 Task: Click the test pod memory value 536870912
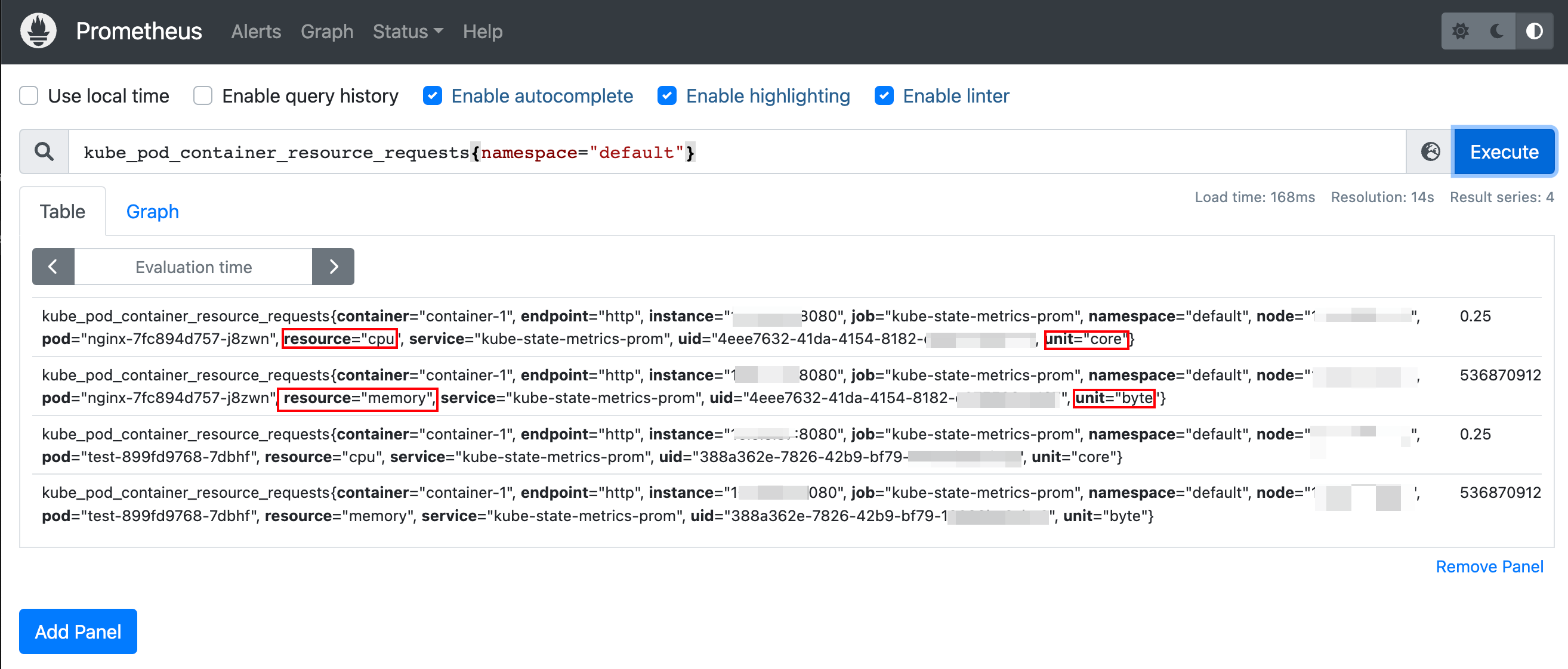click(x=1501, y=493)
